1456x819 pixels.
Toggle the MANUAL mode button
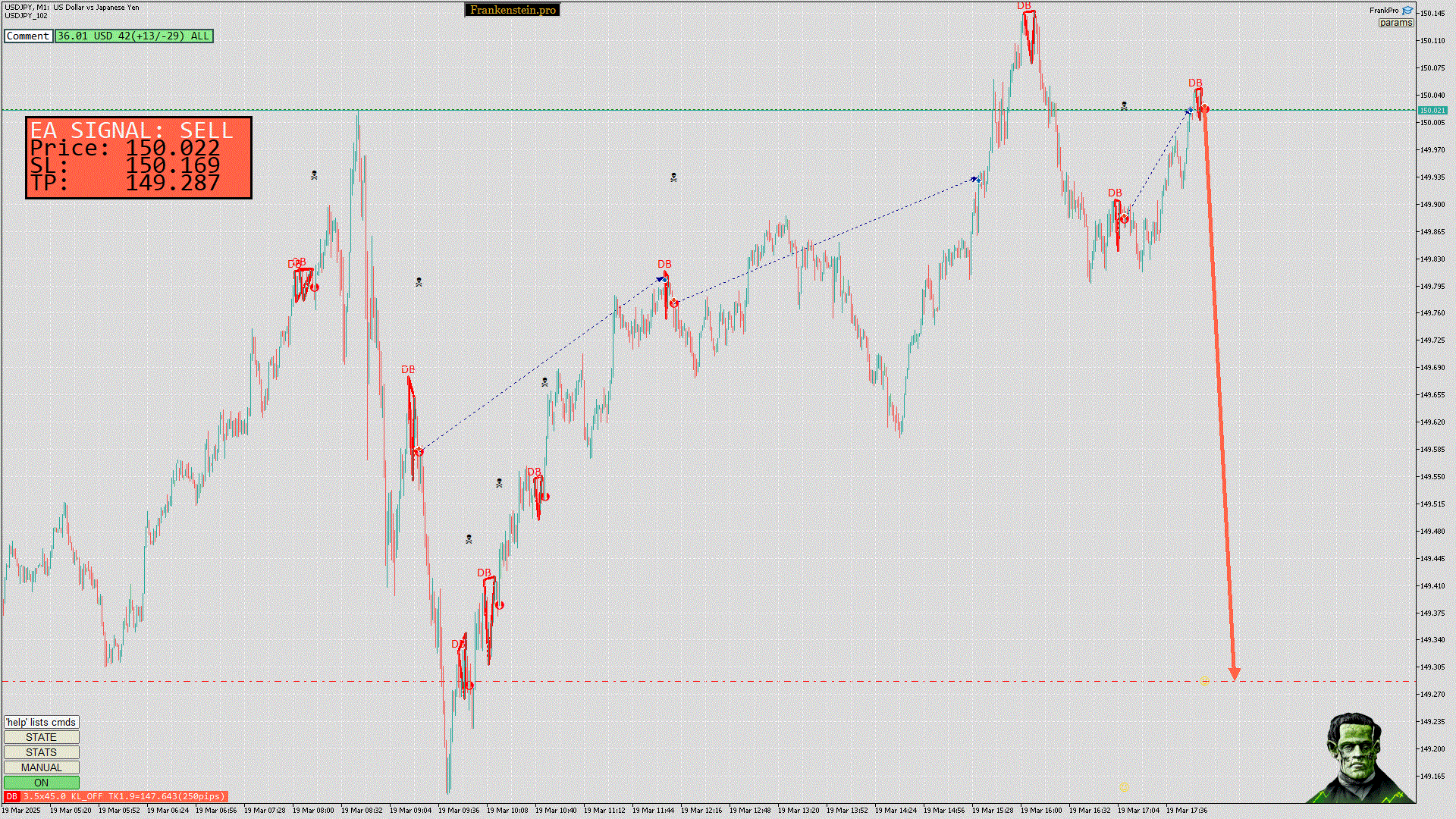41,767
